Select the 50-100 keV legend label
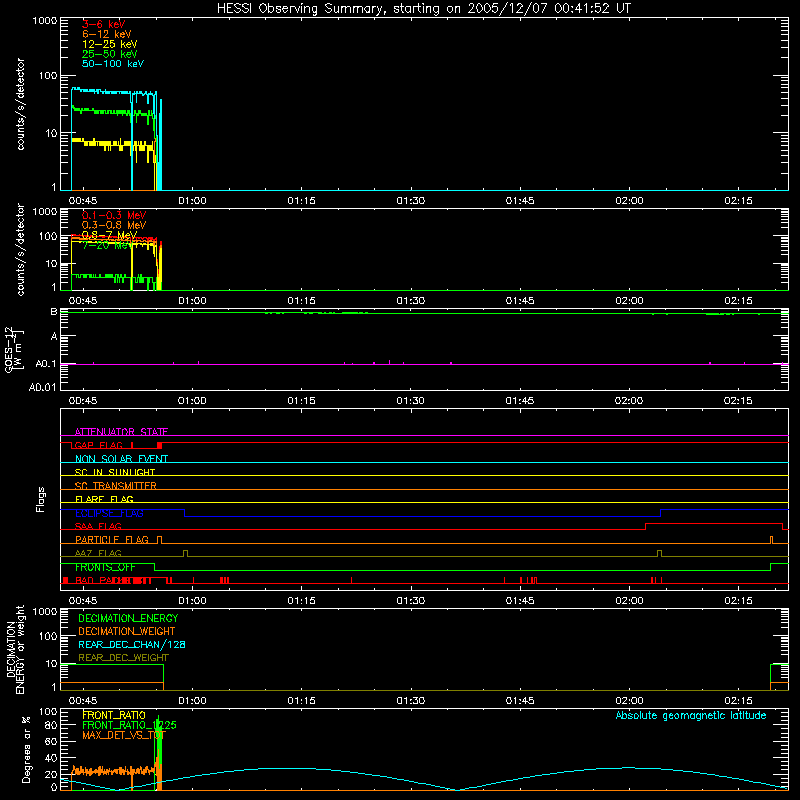The width and height of the screenshot is (800, 800). [x=113, y=64]
